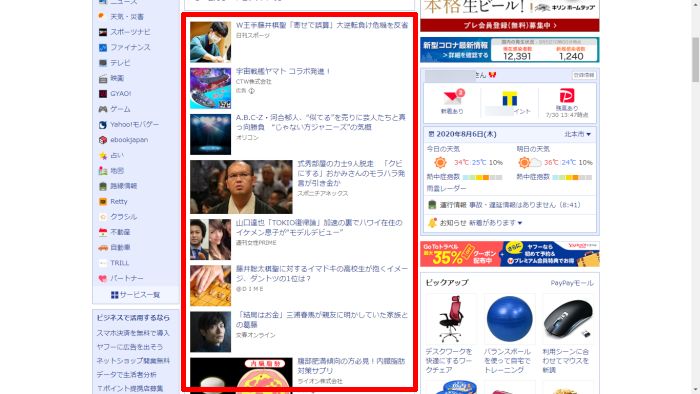Open the TRILL sidebar icon

(x=103, y=263)
